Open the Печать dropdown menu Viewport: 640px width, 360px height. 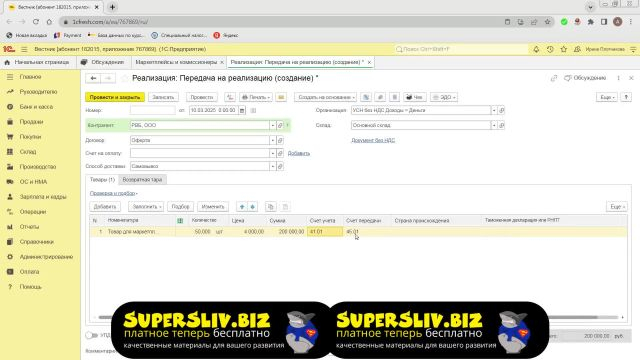[x=256, y=97]
